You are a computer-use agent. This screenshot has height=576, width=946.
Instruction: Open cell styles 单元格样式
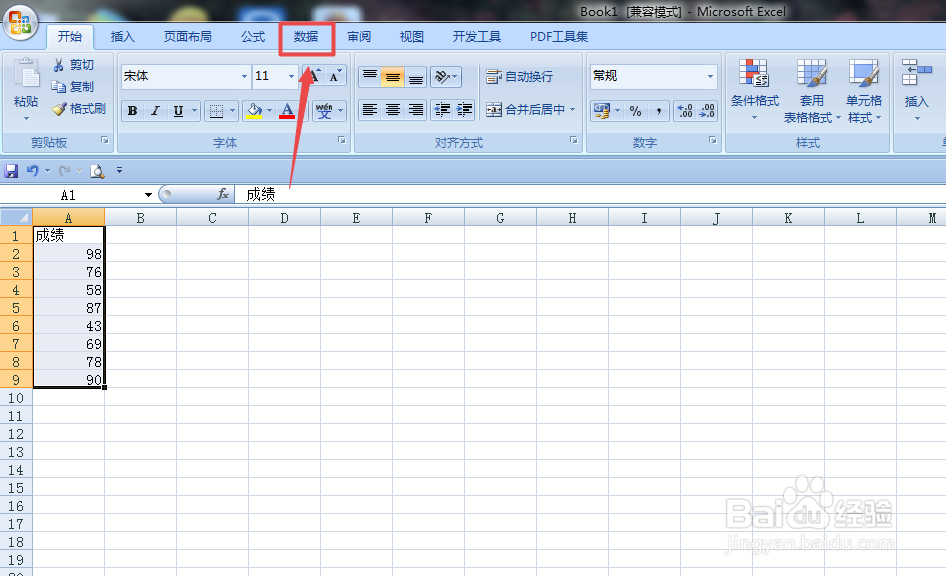pyautogui.click(x=864, y=90)
